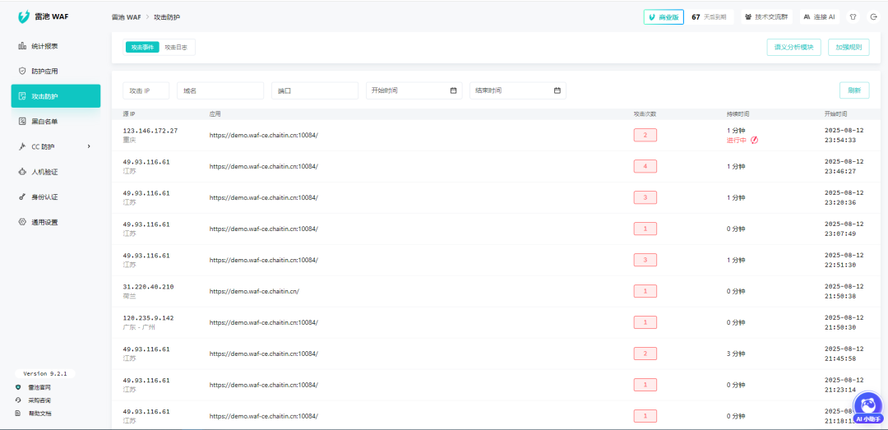The height and width of the screenshot is (430, 888).
Task: Focus the 攻击 IP filter field
Action: [x=145, y=91]
